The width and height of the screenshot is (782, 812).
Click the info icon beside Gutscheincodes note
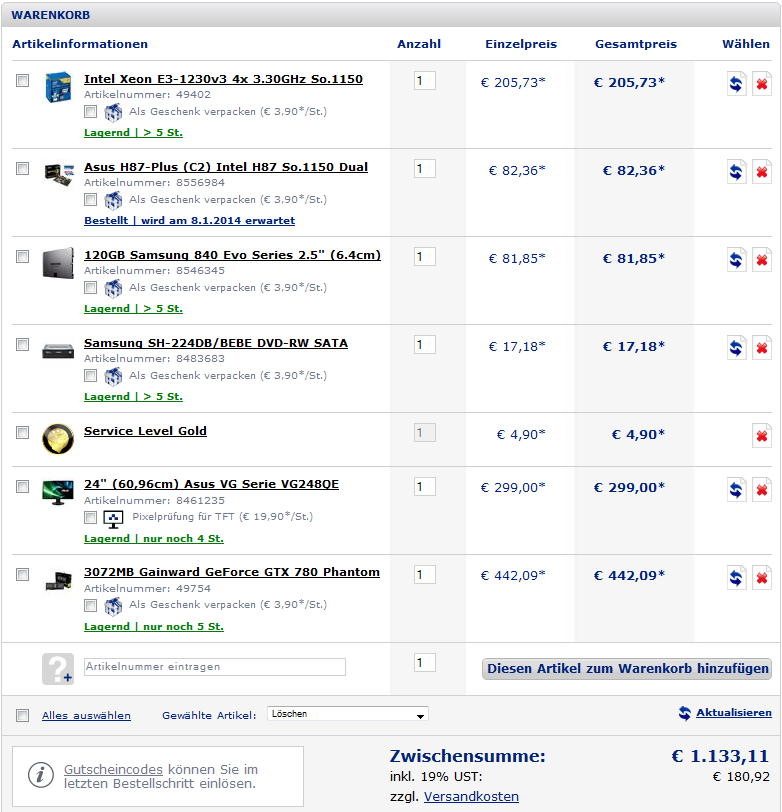(41, 775)
